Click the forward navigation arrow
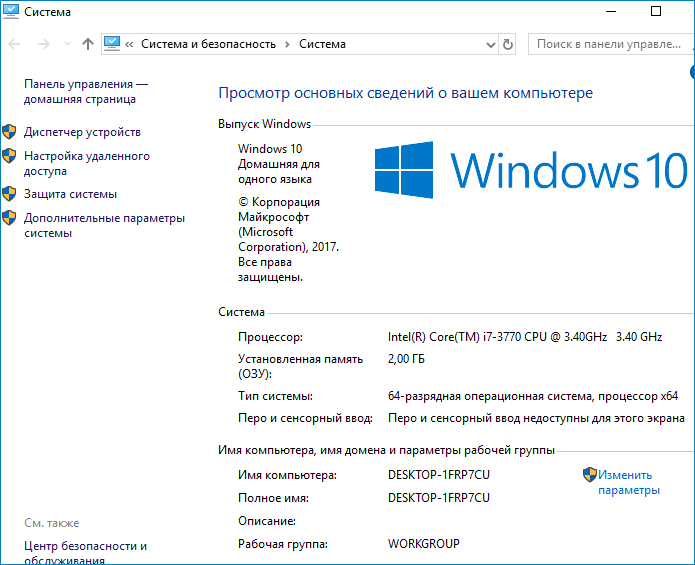This screenshot has width=695, height=565. (43, 44)
